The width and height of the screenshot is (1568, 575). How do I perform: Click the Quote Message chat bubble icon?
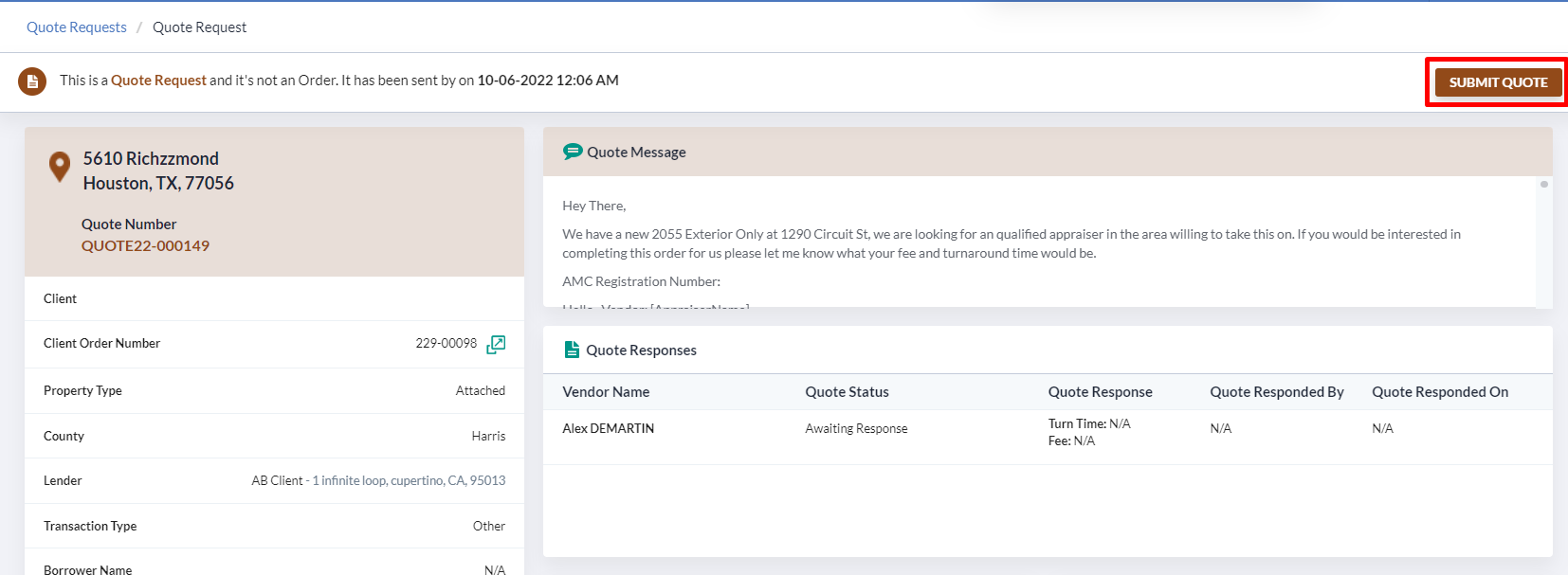click(x=573, y=152)
